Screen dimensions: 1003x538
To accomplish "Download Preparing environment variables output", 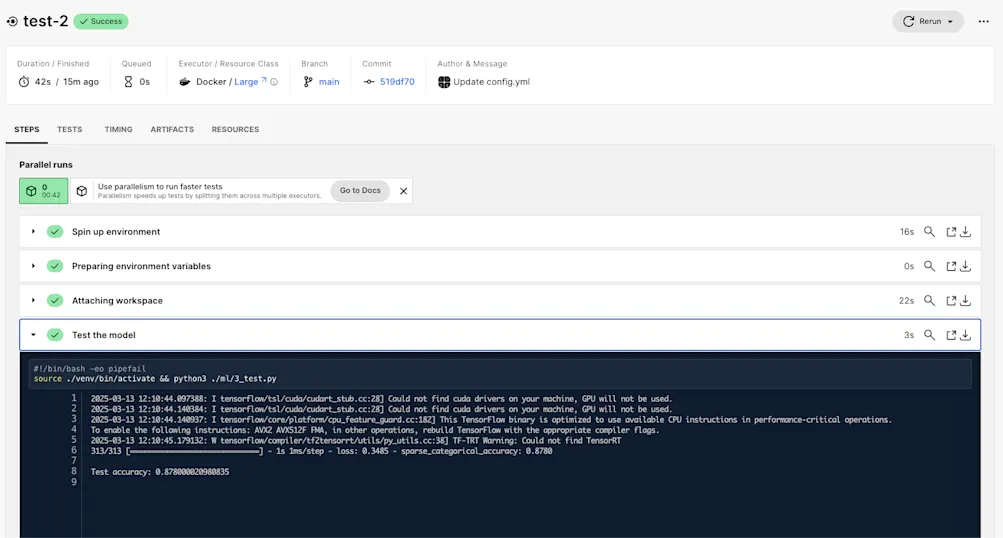I will click(x=966, y=266).
